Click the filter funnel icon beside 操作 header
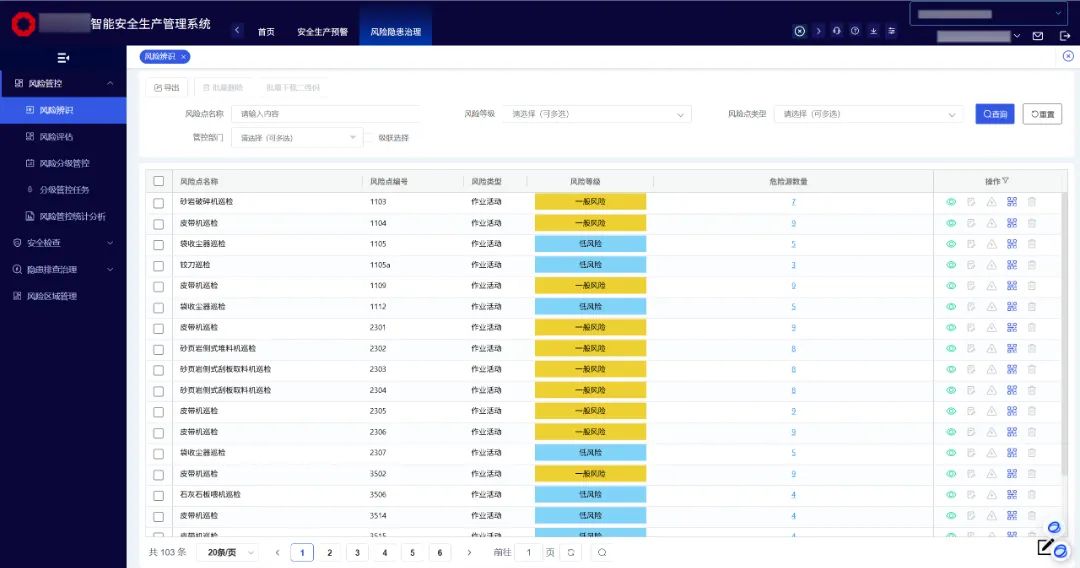The width and height of the screenshot is (1080, 568). [x=1006, y=181]
